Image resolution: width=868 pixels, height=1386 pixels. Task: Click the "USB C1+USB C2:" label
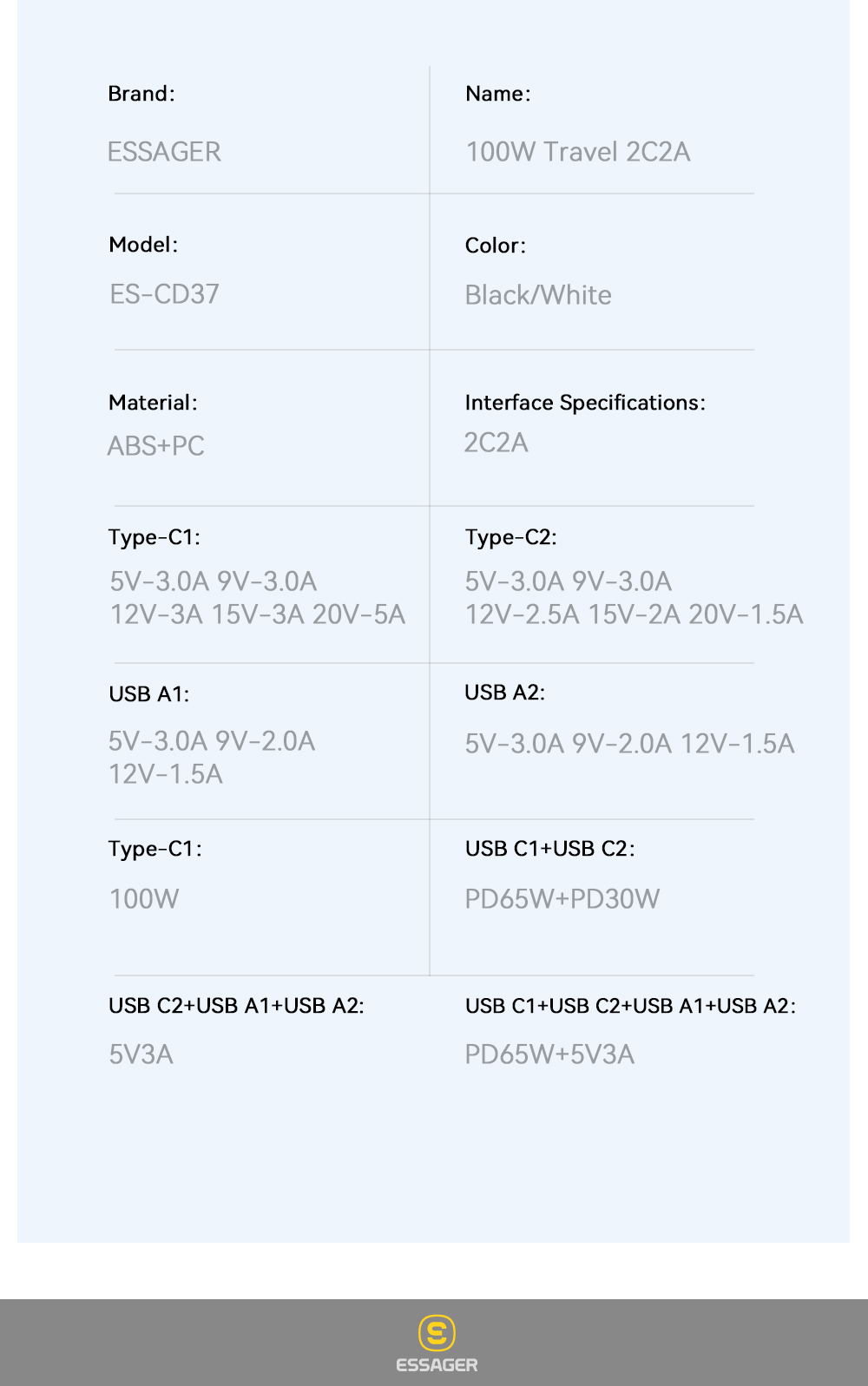pyautogui.click(x=549, y=849)
